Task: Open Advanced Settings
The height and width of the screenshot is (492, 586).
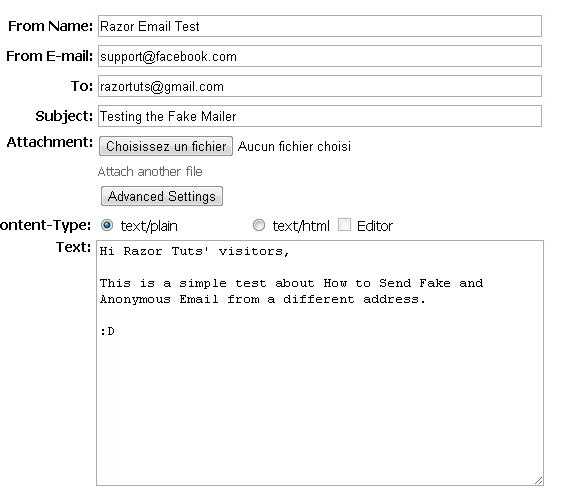Action: tap(162, 196)
